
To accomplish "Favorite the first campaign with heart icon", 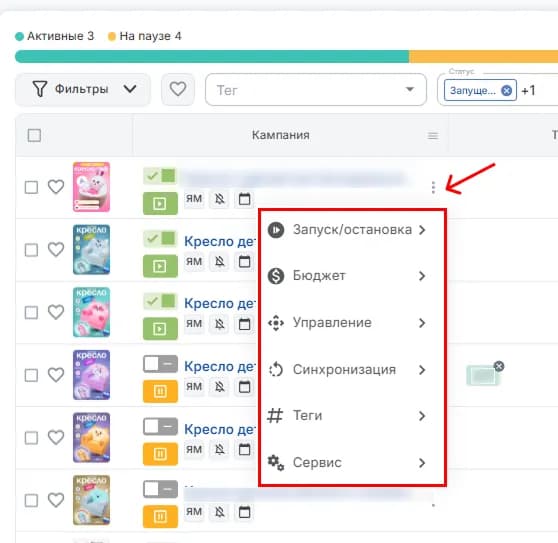I will (x=56, y=187).
